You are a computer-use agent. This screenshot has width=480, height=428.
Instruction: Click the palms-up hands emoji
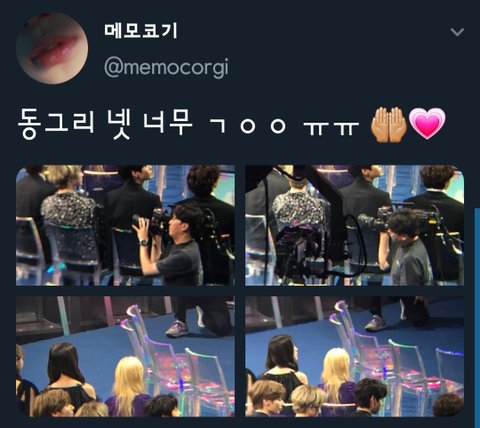click(389, 125)
